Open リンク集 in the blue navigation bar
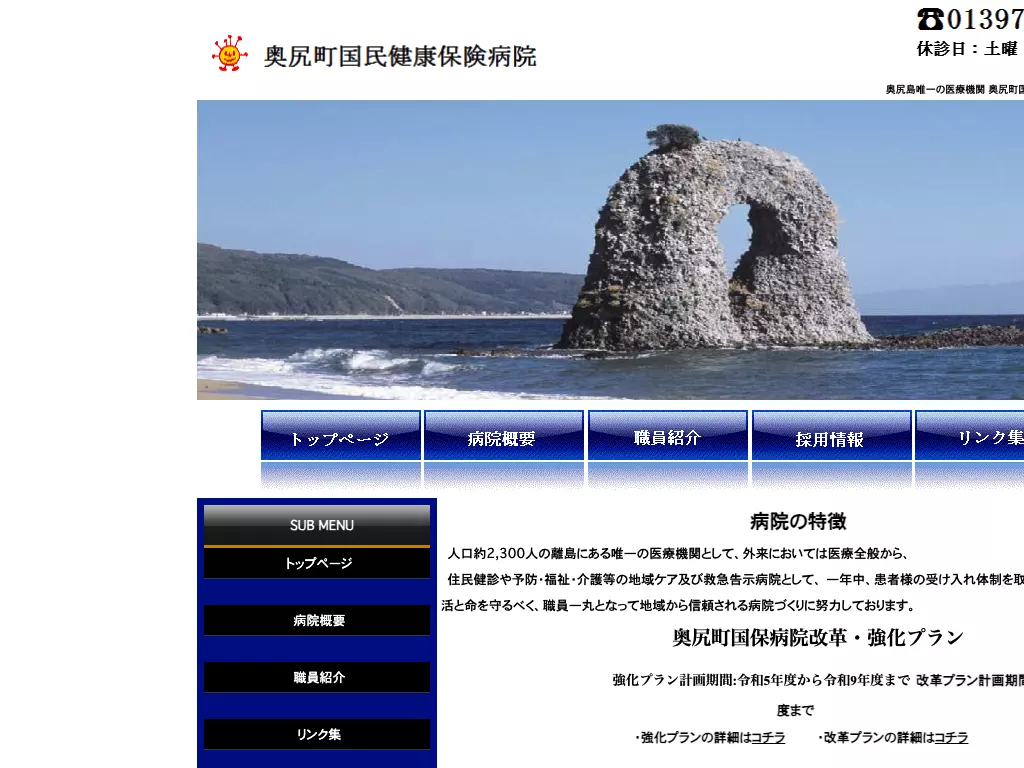This screenshot has height=768, width=1024. click(x=970, y=436)
